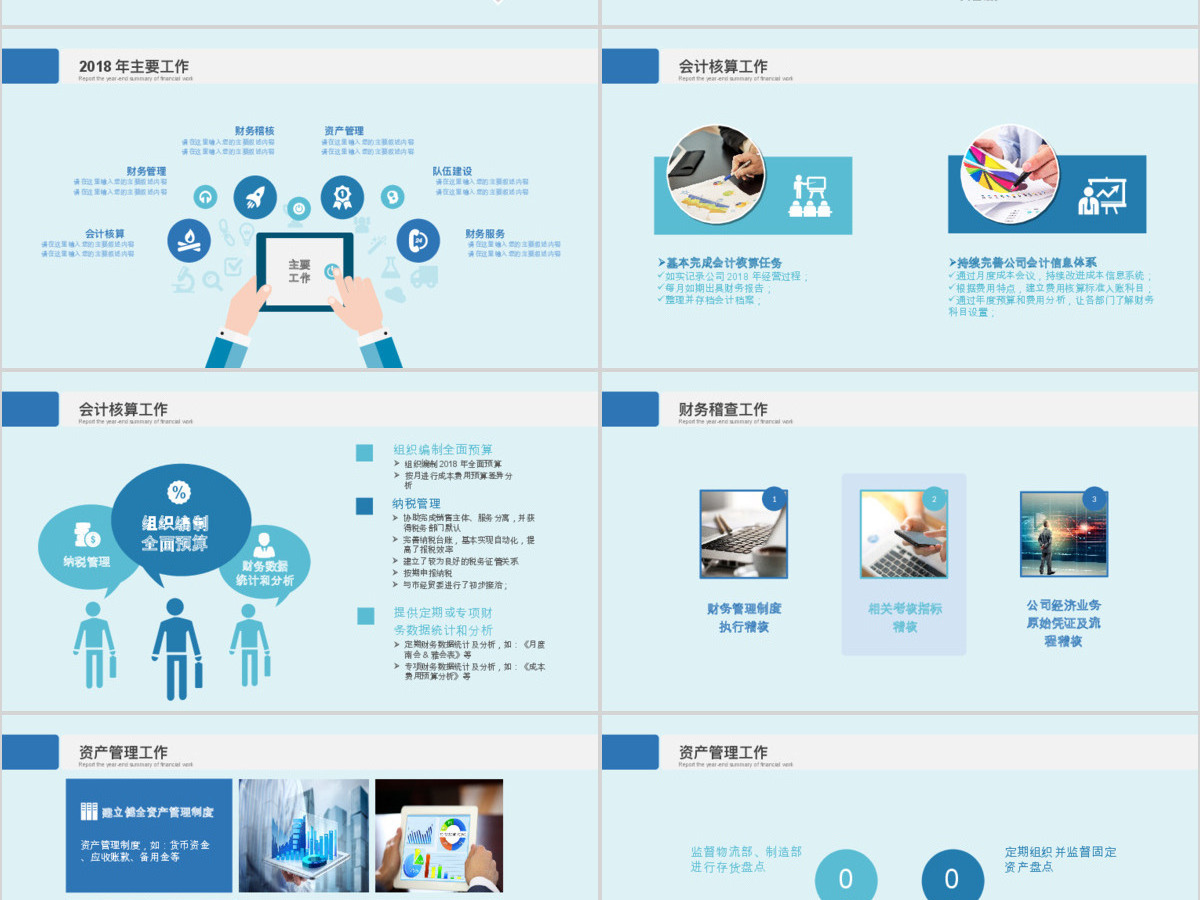
Task: Click the slide title 财务稽查工作
Action: pyautogui.click(x=723, y=409)
